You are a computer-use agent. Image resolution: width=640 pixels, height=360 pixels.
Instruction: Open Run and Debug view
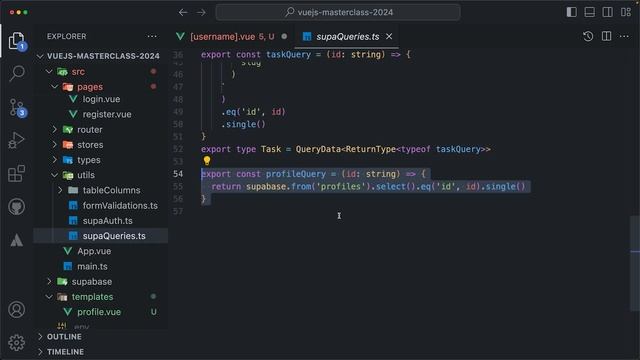[16, 140]
